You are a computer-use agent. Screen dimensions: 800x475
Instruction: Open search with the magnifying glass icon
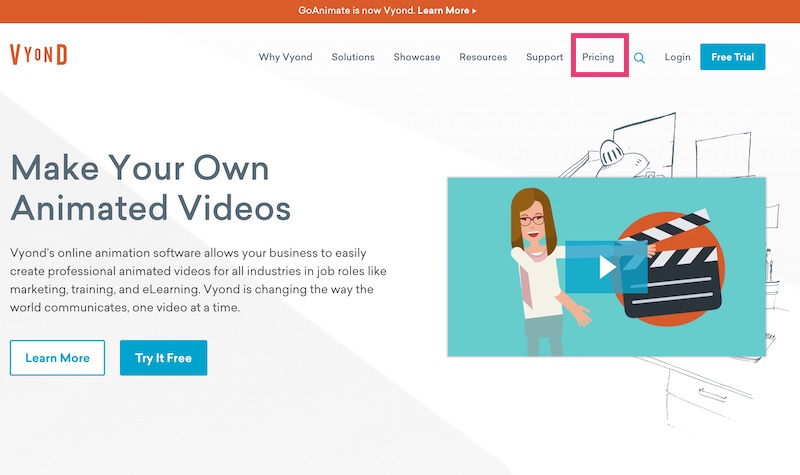pyautogui.click(x=639, y=58)
